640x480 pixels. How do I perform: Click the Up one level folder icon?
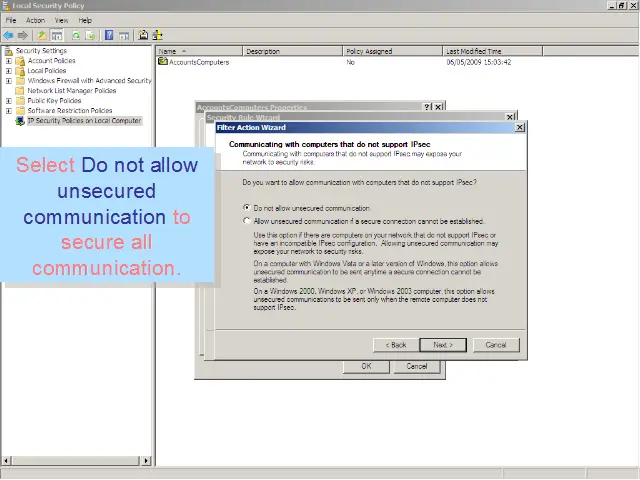point(42,35)
